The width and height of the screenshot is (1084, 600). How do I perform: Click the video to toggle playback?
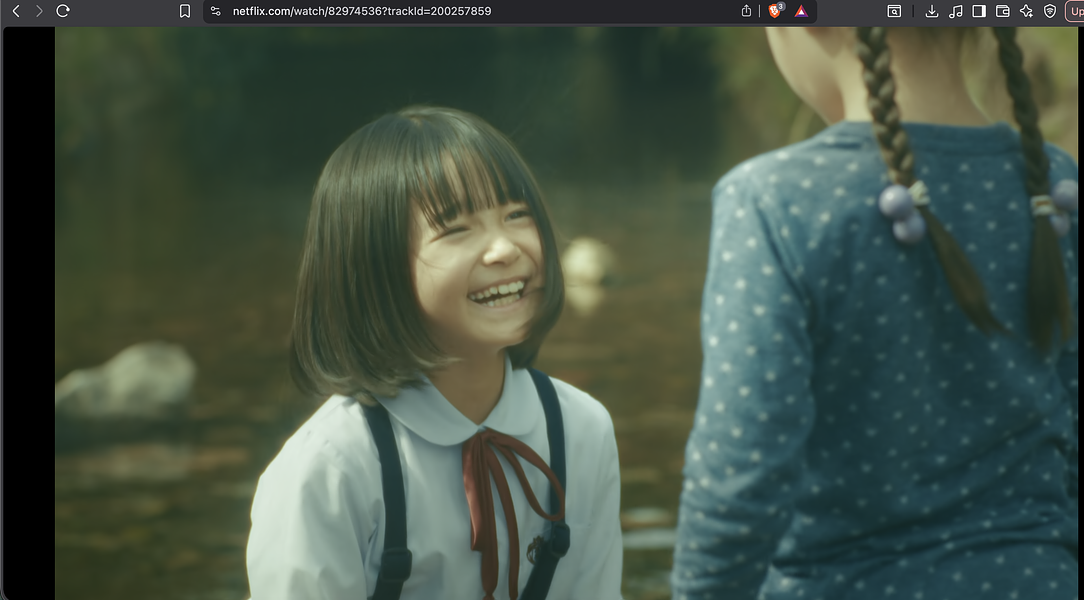pos(566,313)
